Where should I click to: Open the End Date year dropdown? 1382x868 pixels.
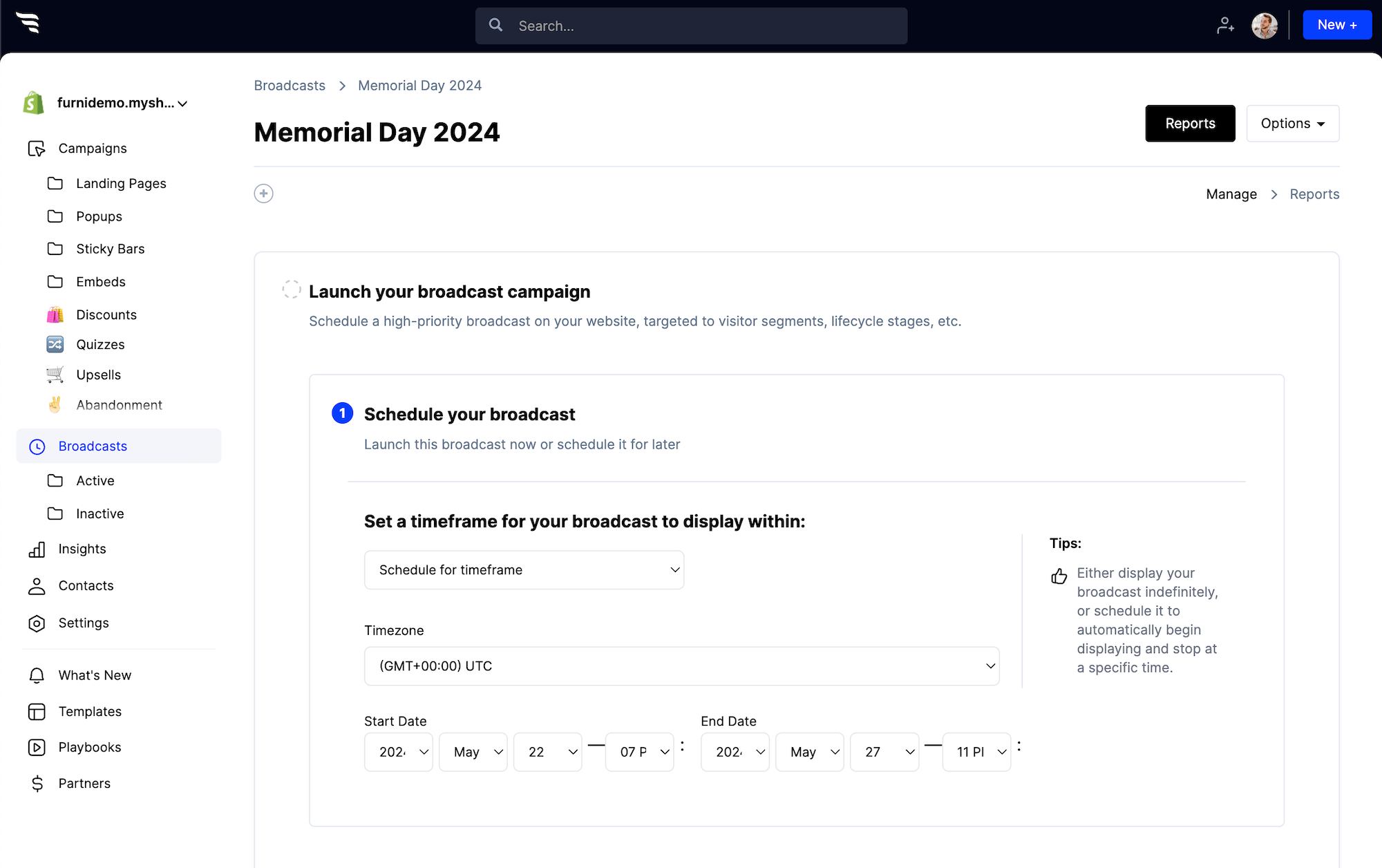(735, 752)
